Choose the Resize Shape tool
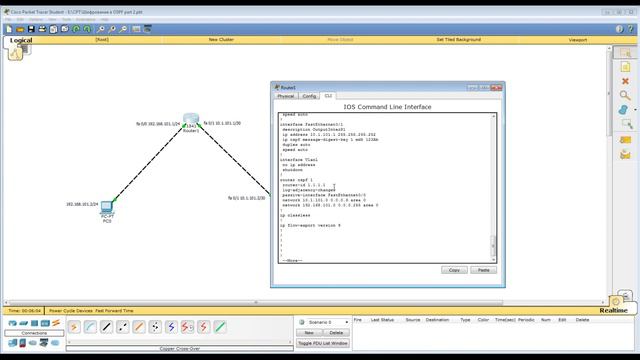The width and height of the screenshot is (640, 360). coord(626,124)
